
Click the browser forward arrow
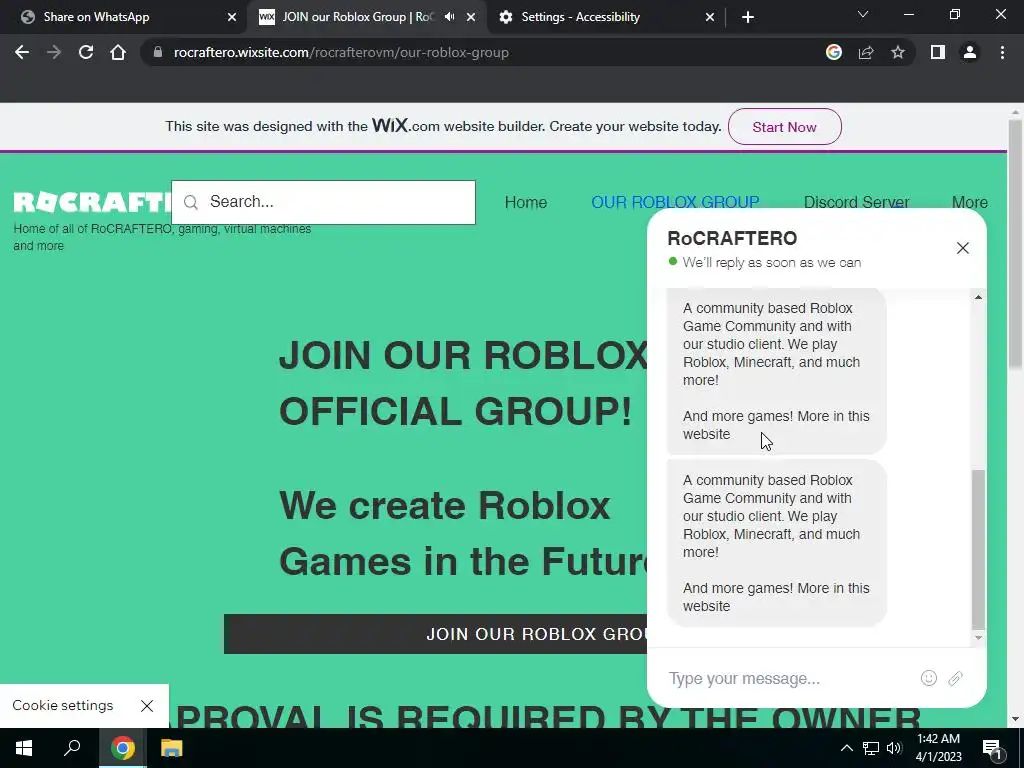coord(54,52)
